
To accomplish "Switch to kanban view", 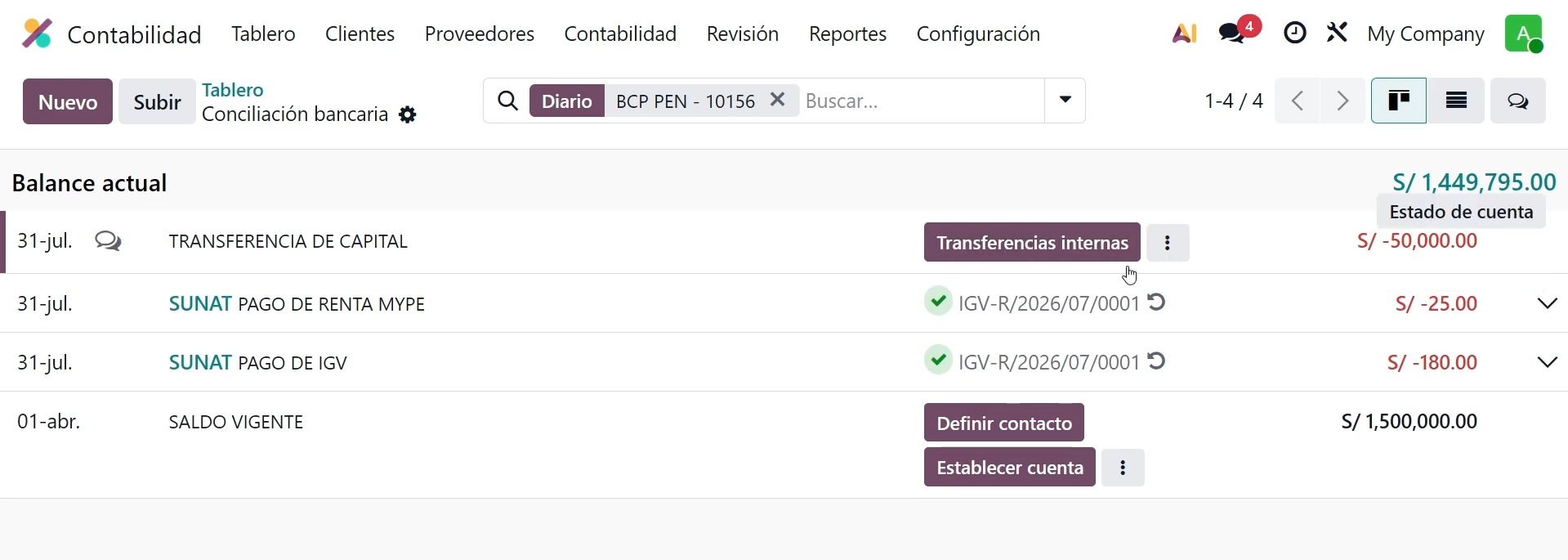I will (1399, 101).
